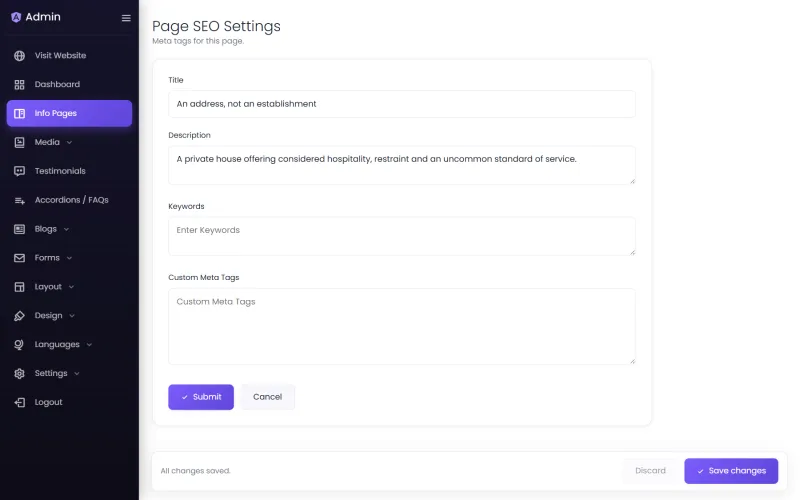Viewport: 800px width, 500px height.
Task: Click the Design pen icon
Action: point(19,316)
